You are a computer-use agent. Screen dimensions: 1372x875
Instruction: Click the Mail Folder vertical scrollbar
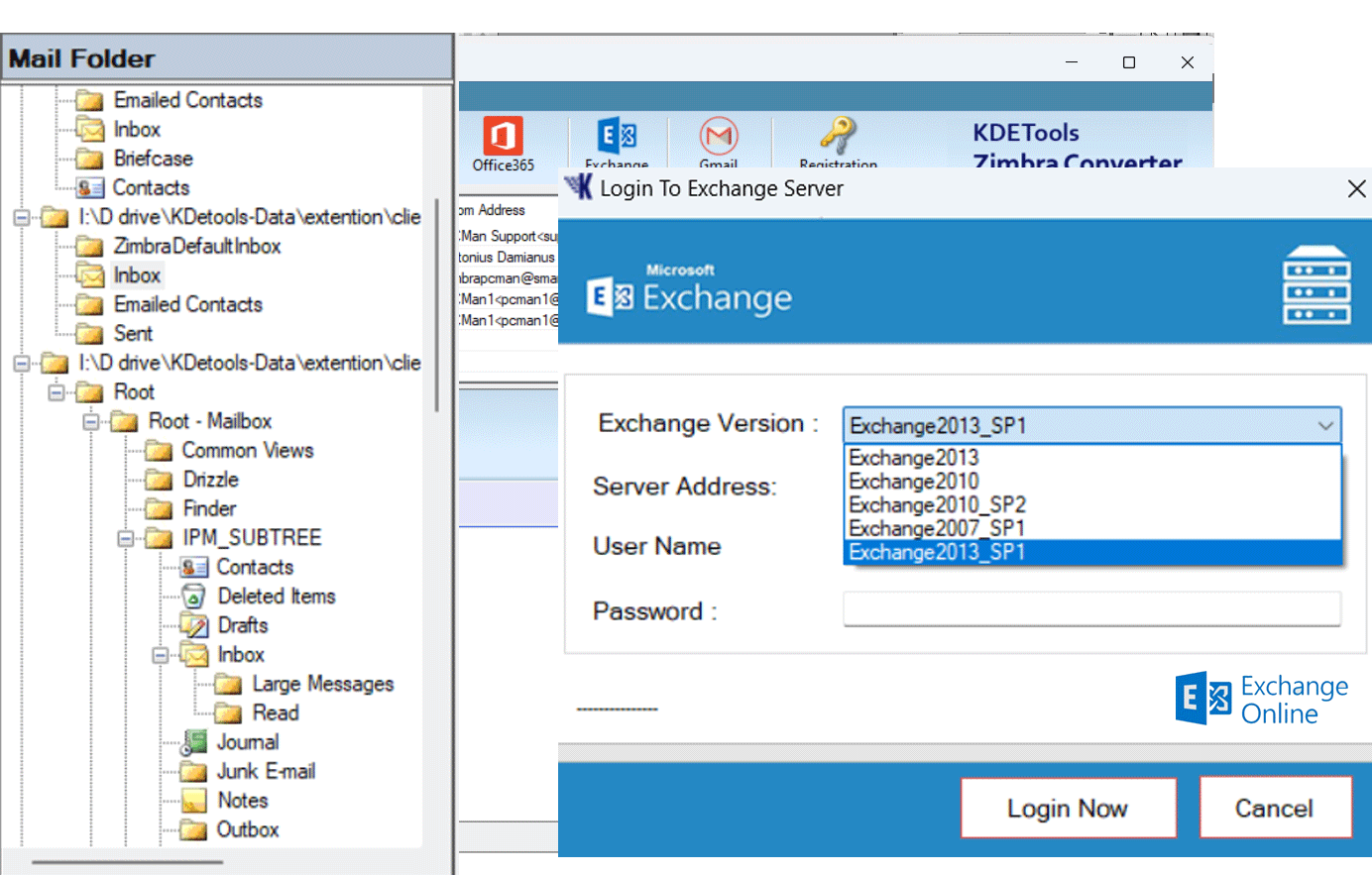click(x=436, y=305)
